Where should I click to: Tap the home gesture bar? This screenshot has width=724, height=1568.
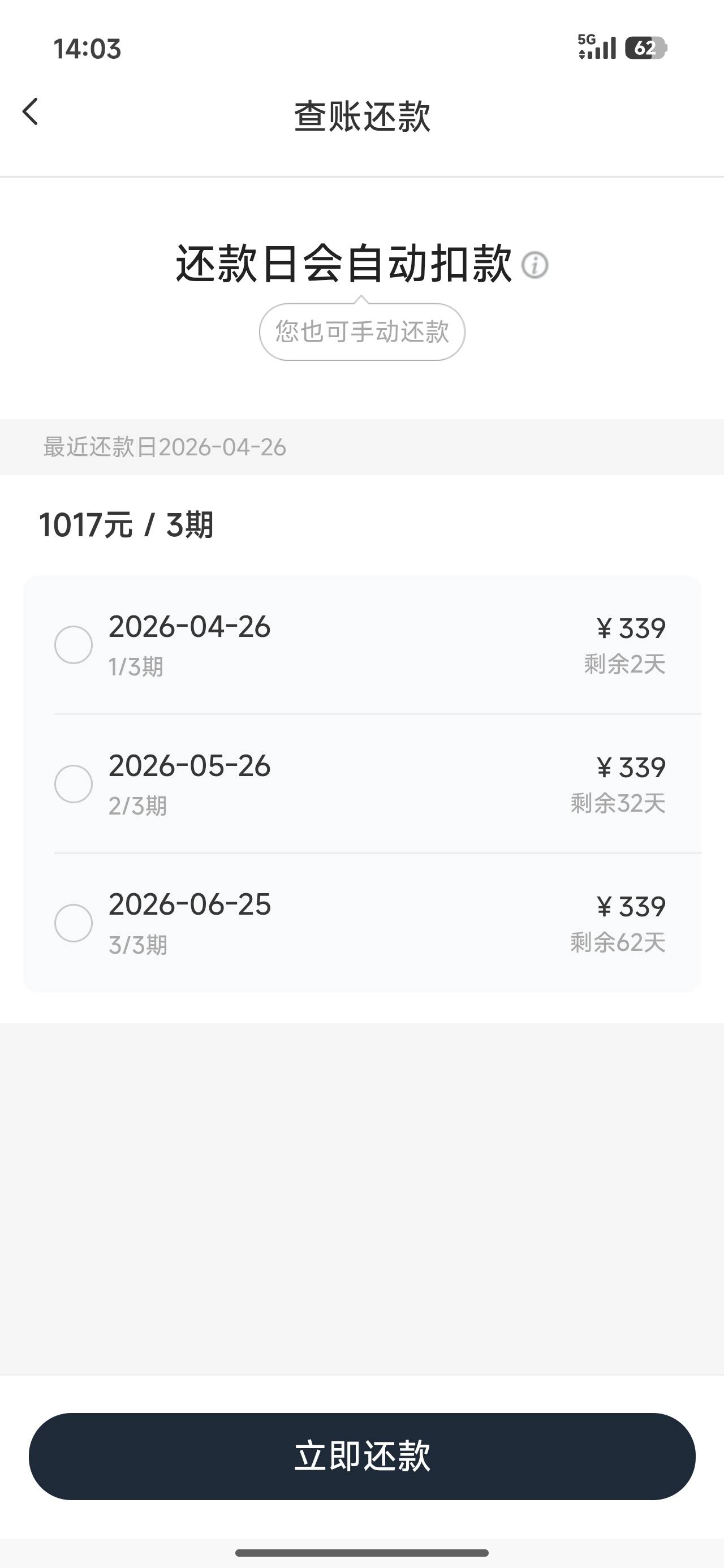click(x=361, y=1552)
